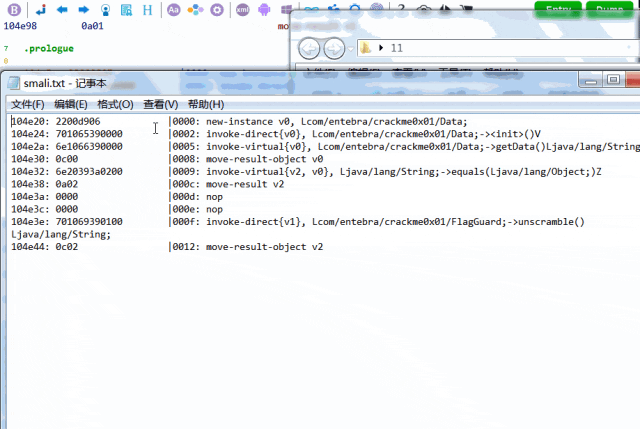The width and height of the screenshot is (640, 429).
Task: Click the Explorer address bar showing 11
Action: (x=498, y=48)
